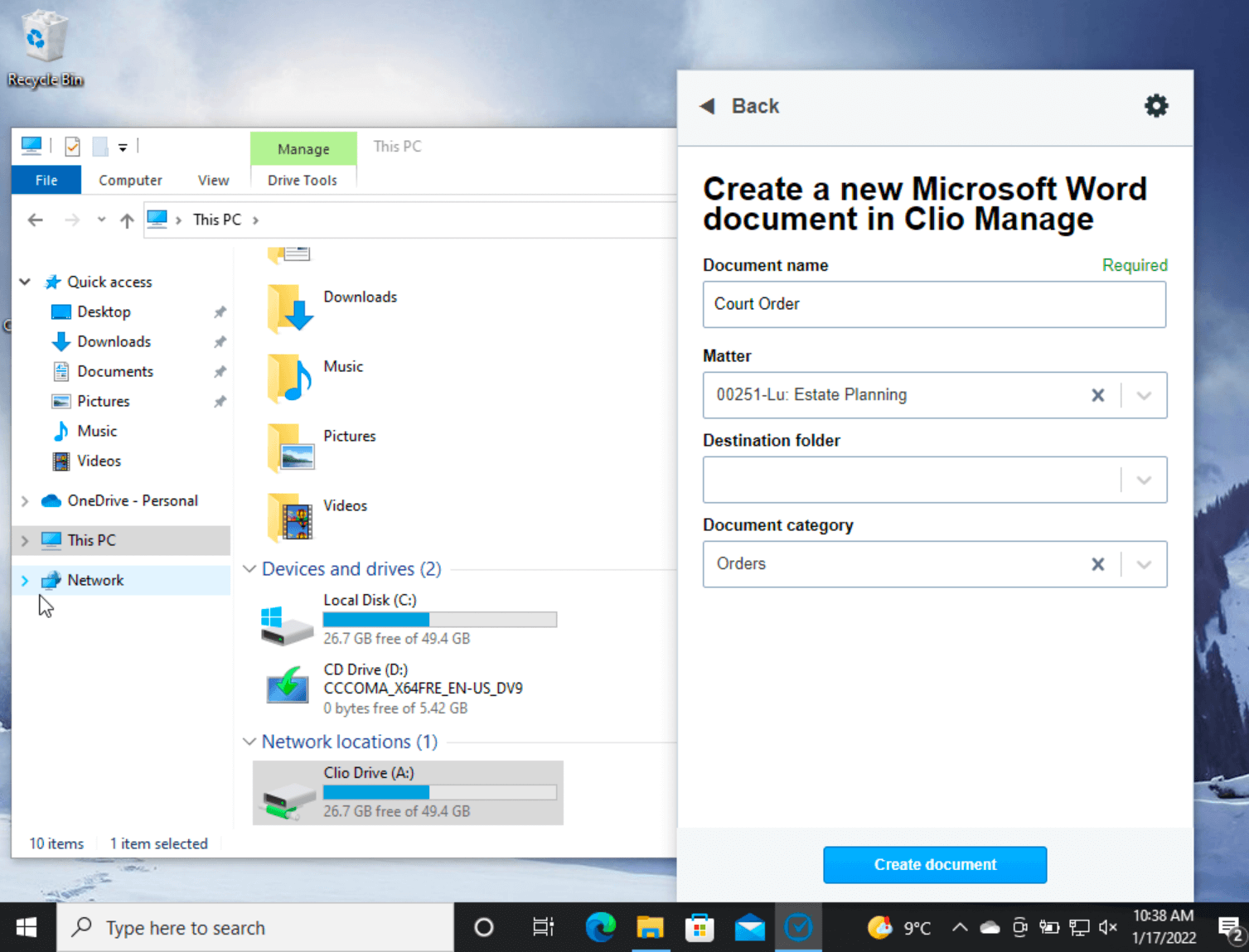The height and width of the screenshot is (952, 1249).
Task: Open the weather 9°C widget
Action: click(x=899, y=927)
